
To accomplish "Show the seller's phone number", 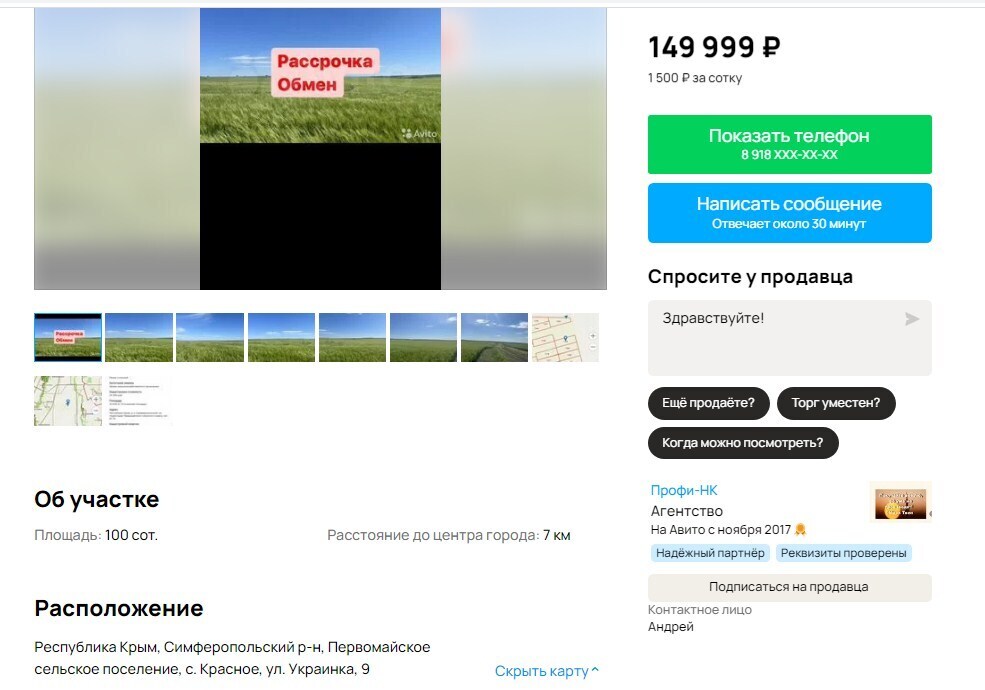I will pos(790,144).
